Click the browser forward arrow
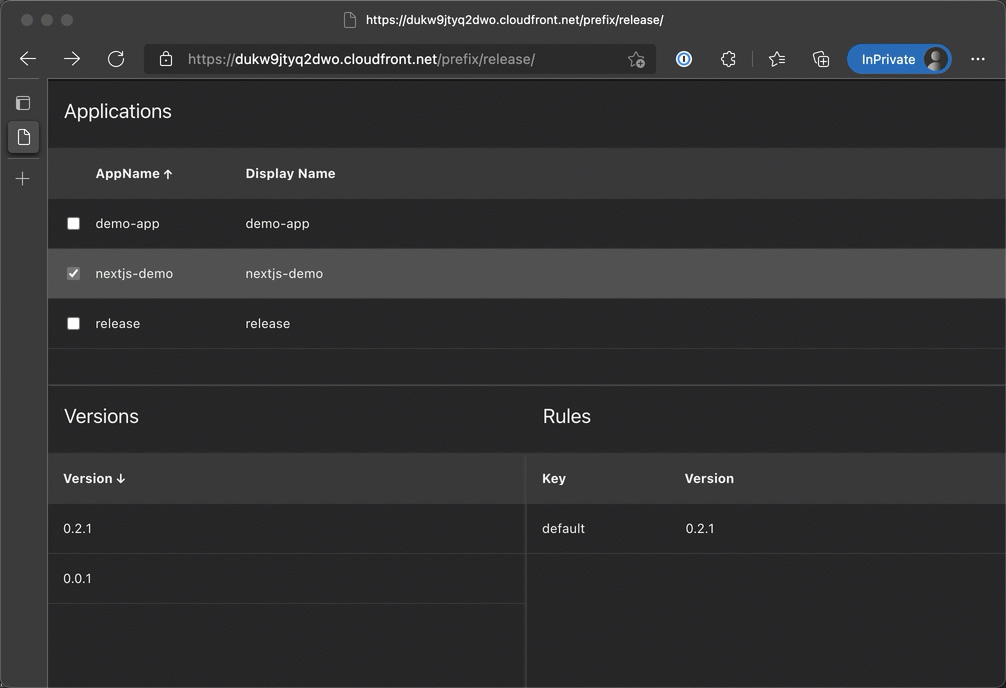Image resolution: width=1006 pixels, height=688 pixels. pyautogui.click(x=72, y=59)
